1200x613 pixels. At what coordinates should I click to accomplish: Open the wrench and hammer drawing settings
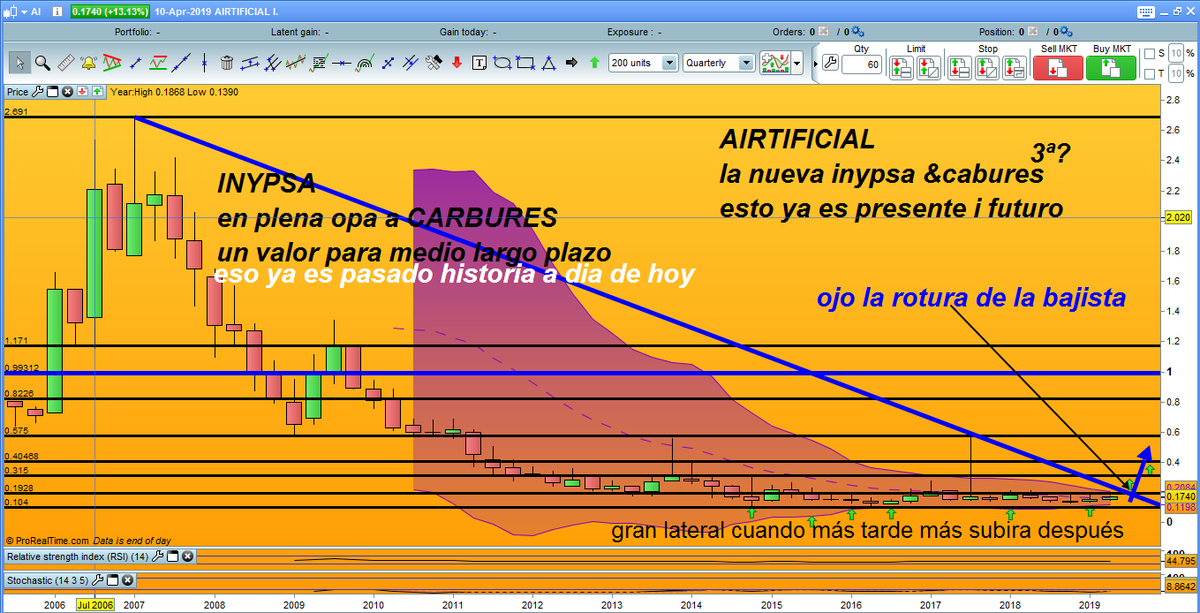(x=434, y=63)
